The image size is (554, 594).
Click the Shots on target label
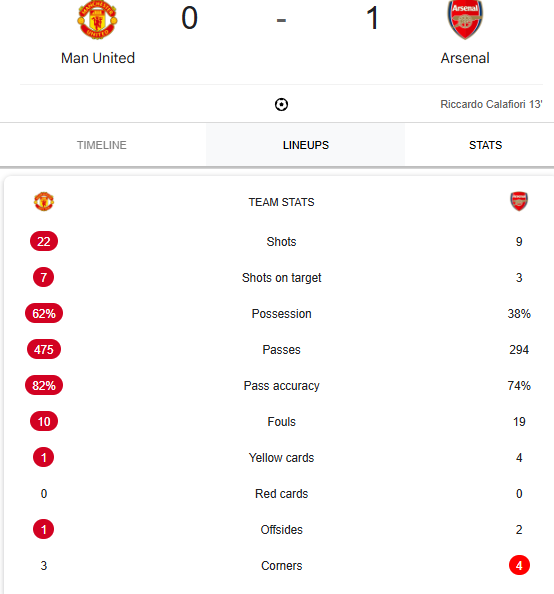[x=282, y=278]
